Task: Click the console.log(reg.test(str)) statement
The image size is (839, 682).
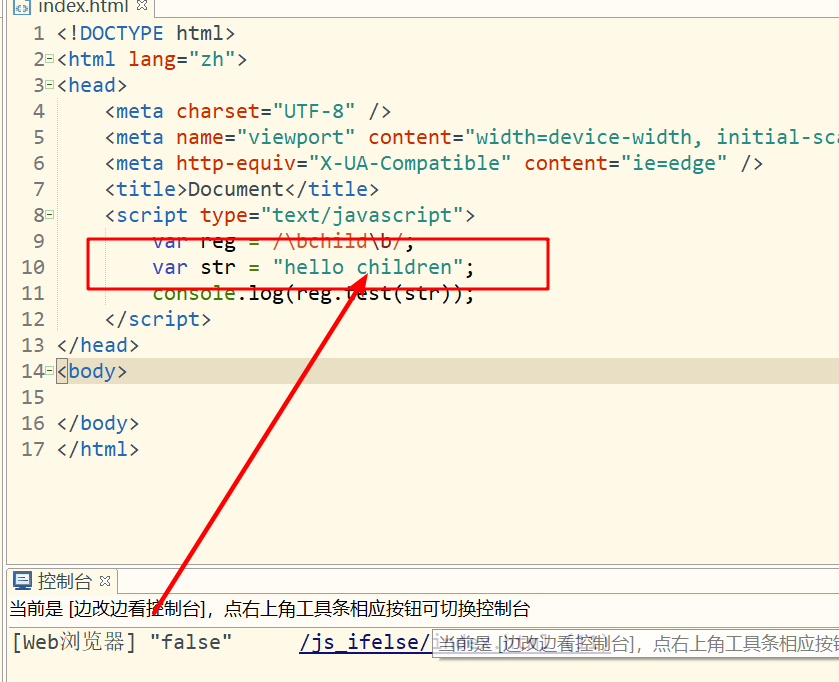Action: coord(313,293)
